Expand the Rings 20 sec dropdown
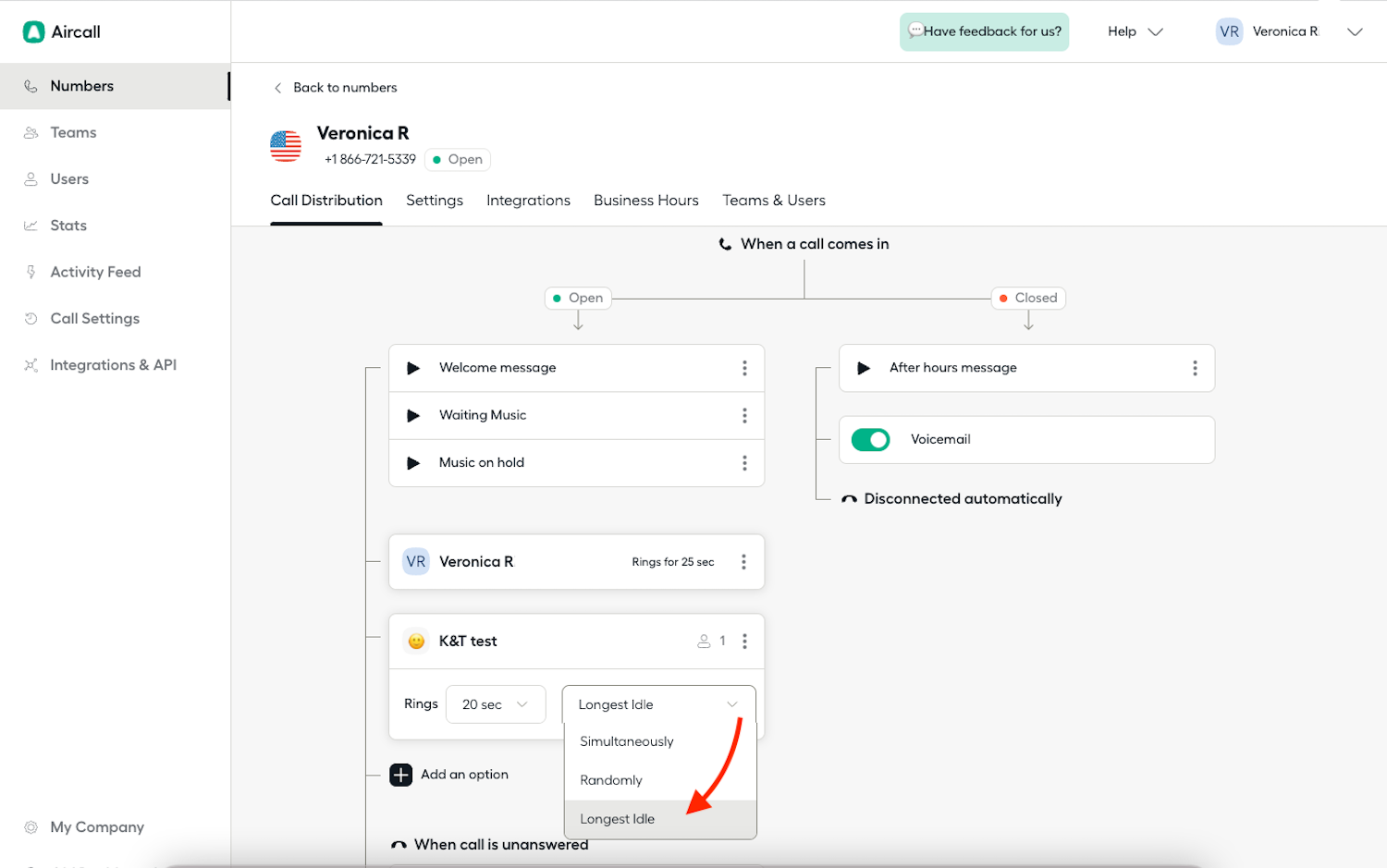This screenshot has width=1387, height=868. (x=496, y=704)
